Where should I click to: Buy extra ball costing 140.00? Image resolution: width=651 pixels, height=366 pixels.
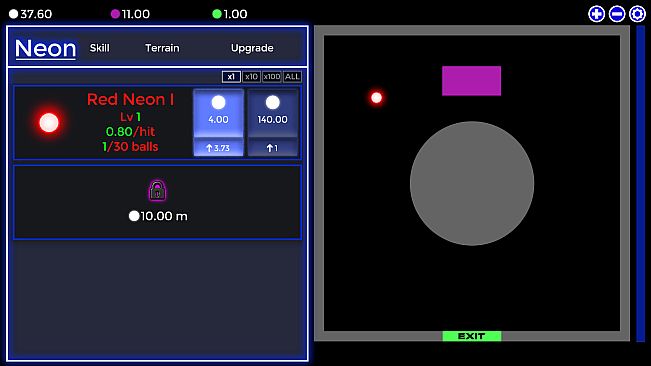[272, 122]
